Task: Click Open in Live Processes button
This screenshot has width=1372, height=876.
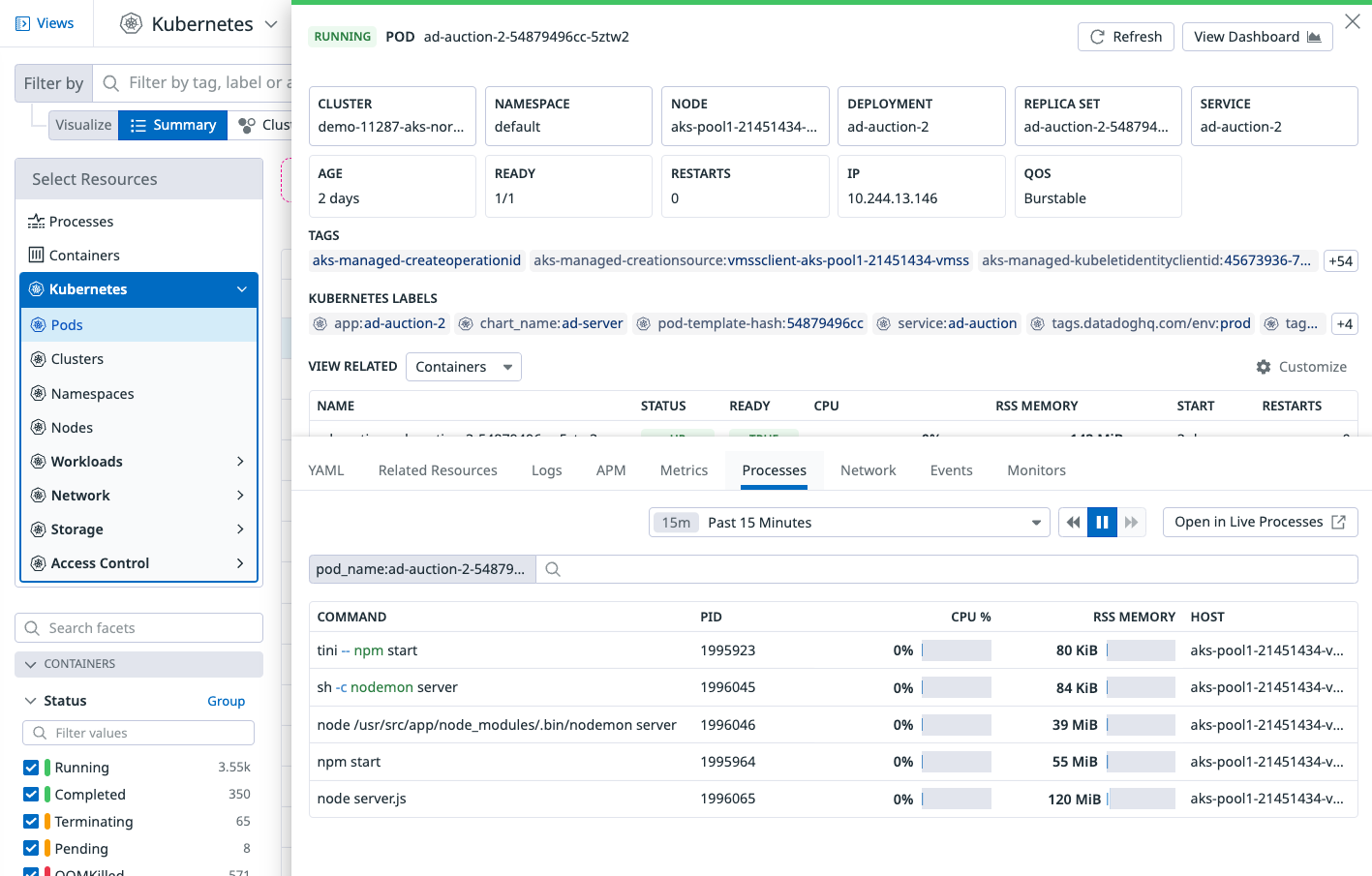Action: [x=1261, y=522]
